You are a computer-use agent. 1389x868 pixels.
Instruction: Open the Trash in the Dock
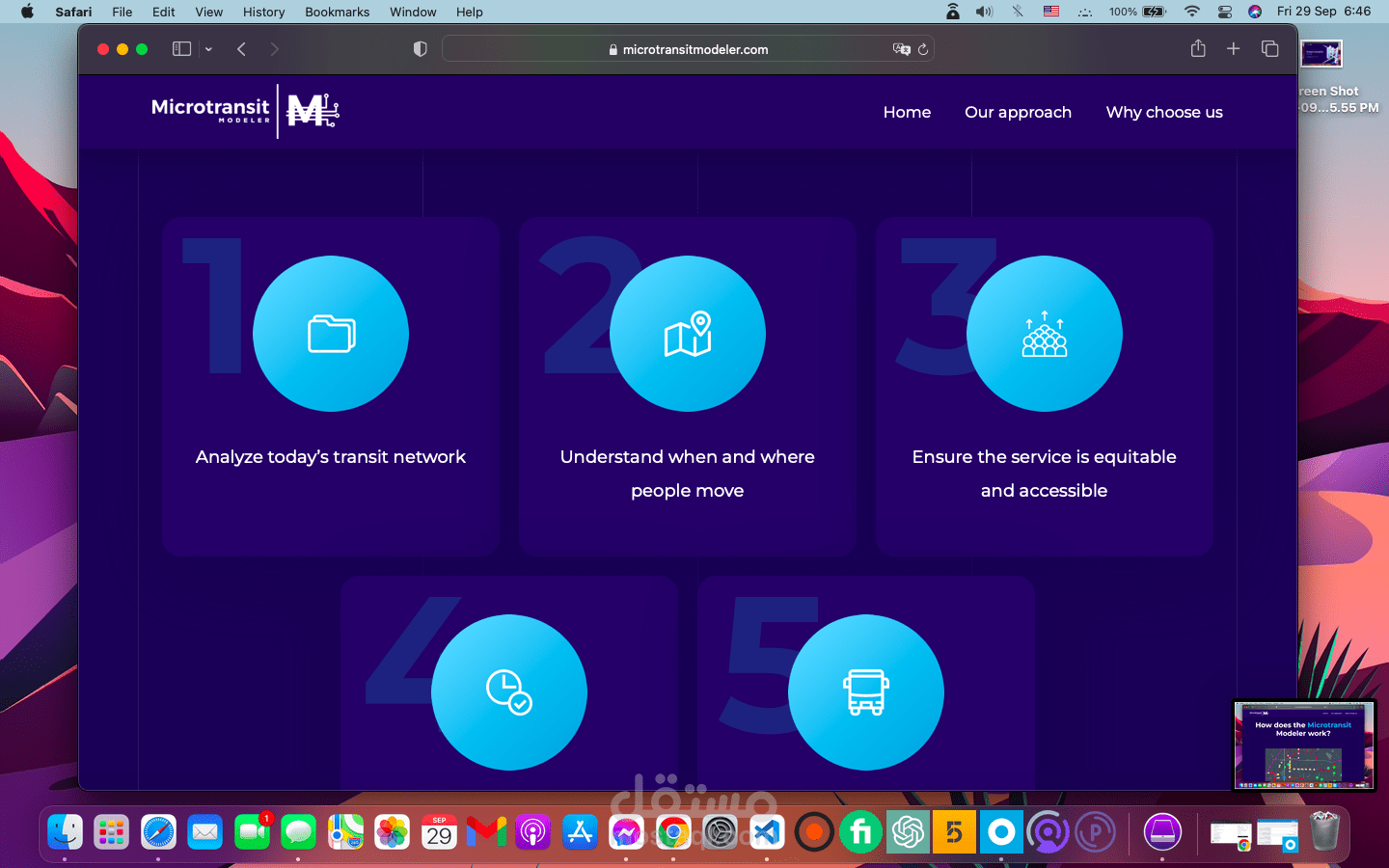click(x=1325, y=831)
